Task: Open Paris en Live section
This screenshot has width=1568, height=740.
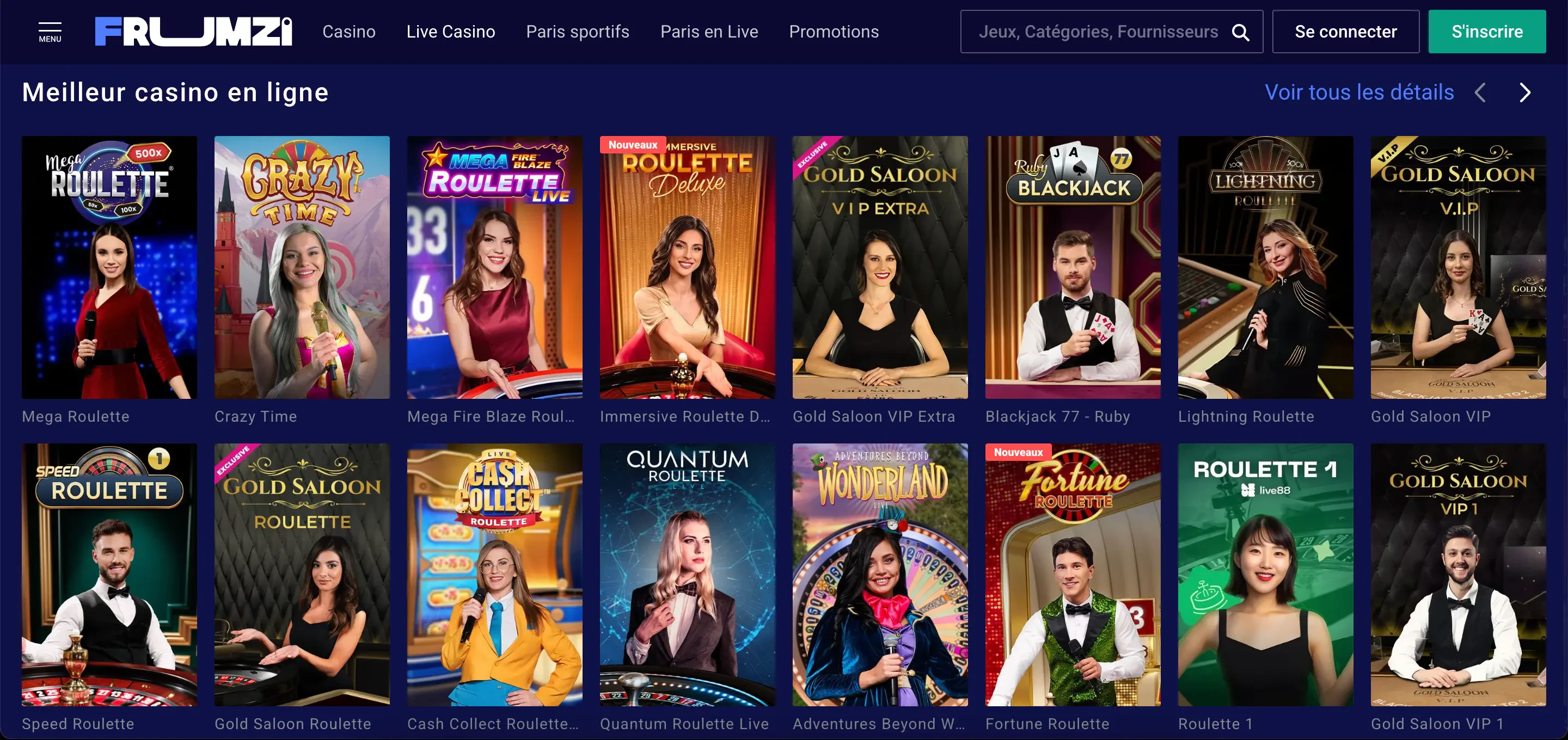Action: pyautogui.click(x=709, y=32)
